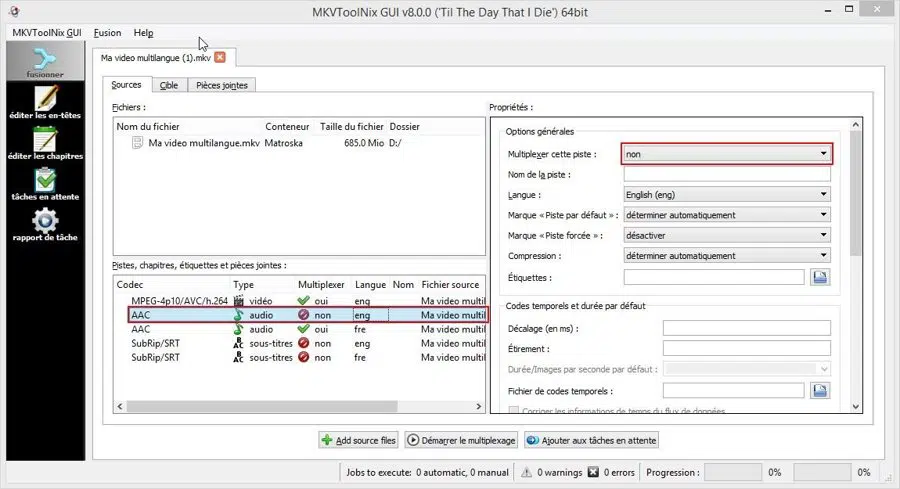The image size is (900, 489).
Task: Click the properties panel scroll up arrow
Action: tap(856, 125)
